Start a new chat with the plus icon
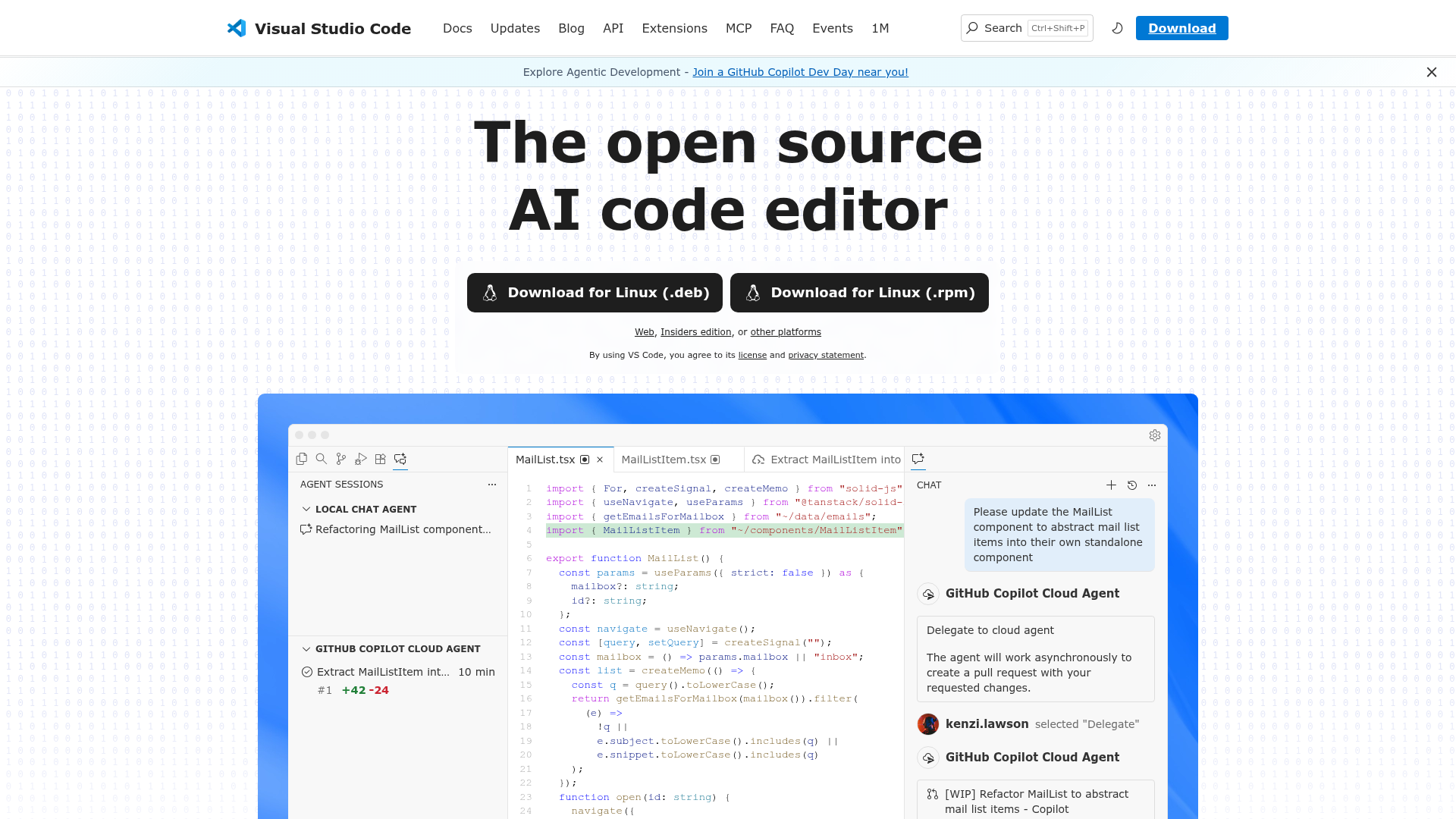The image size is (1456, 819). coord(1111,485)
